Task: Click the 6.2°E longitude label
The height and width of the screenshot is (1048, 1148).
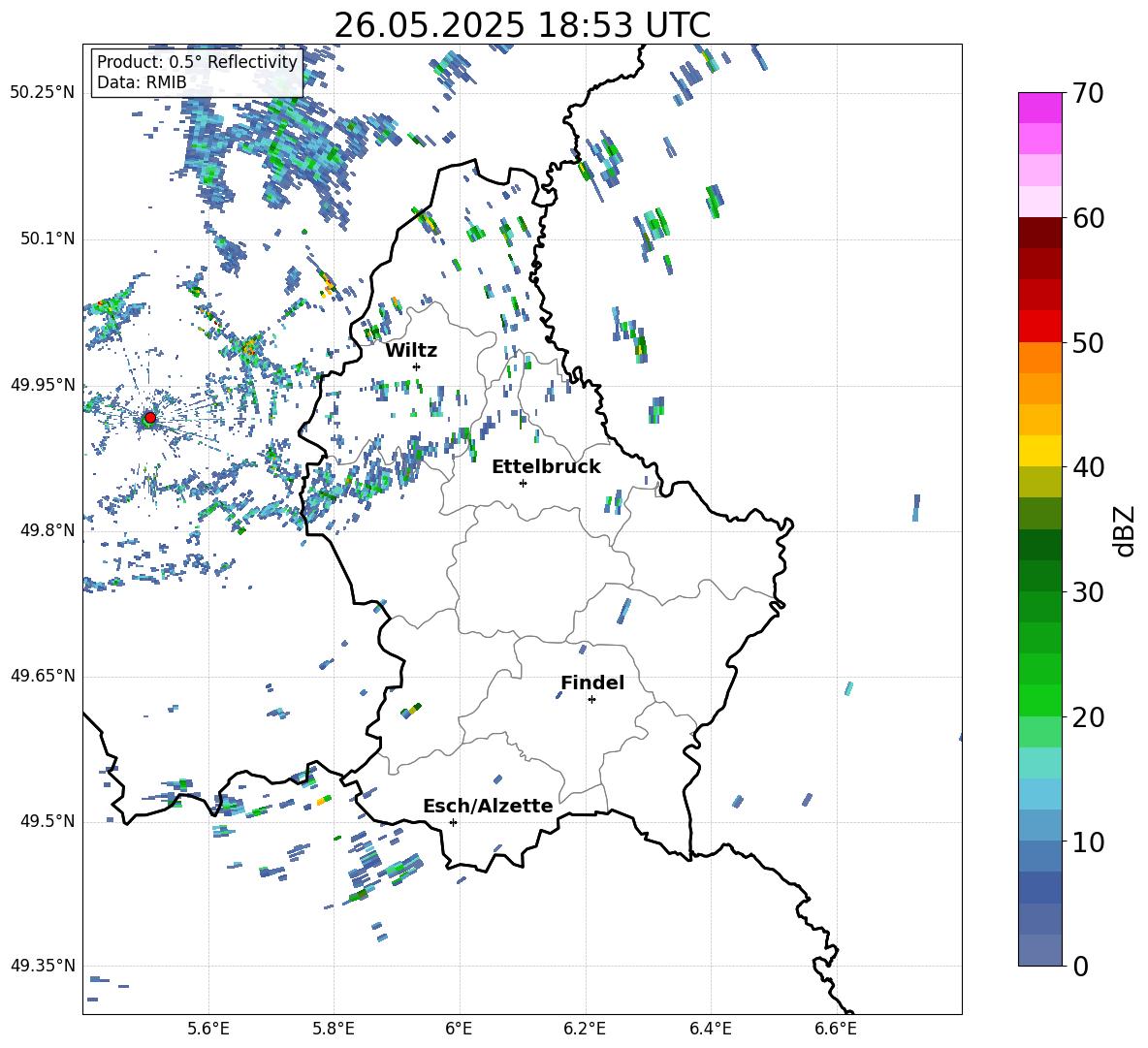Action: point(585,1029)
